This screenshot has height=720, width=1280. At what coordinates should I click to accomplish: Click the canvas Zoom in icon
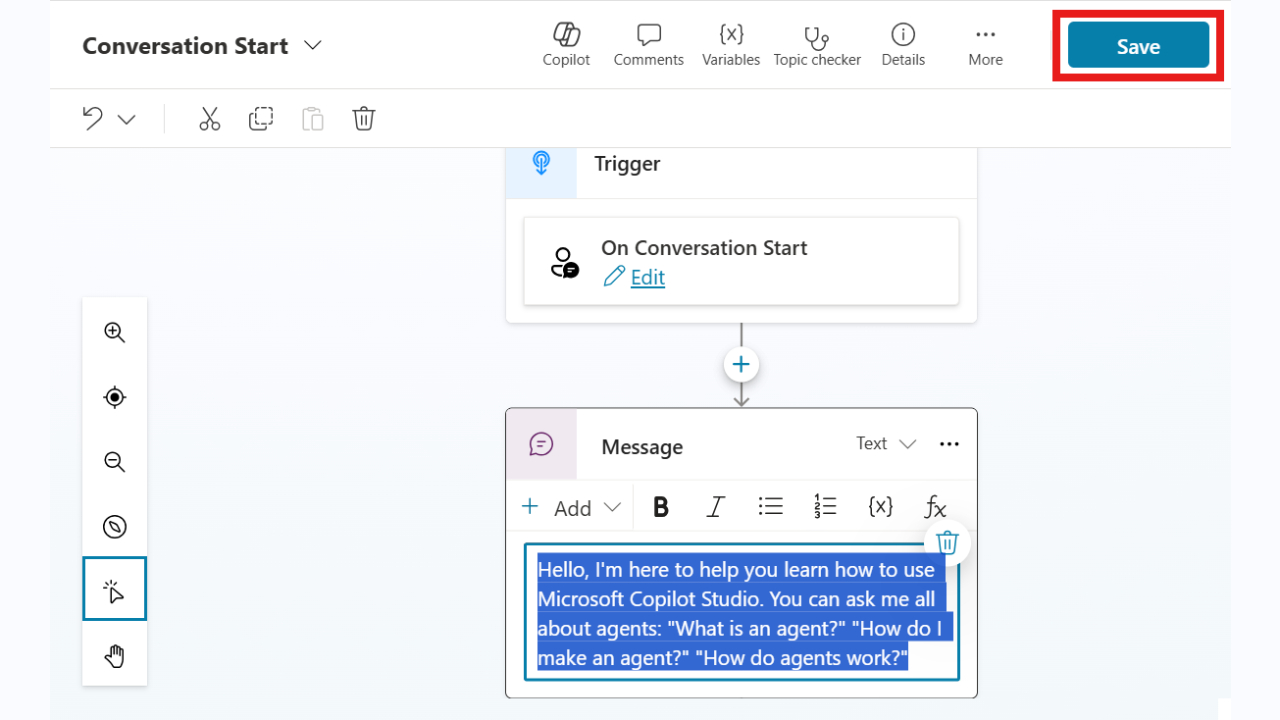pos(115,333)
